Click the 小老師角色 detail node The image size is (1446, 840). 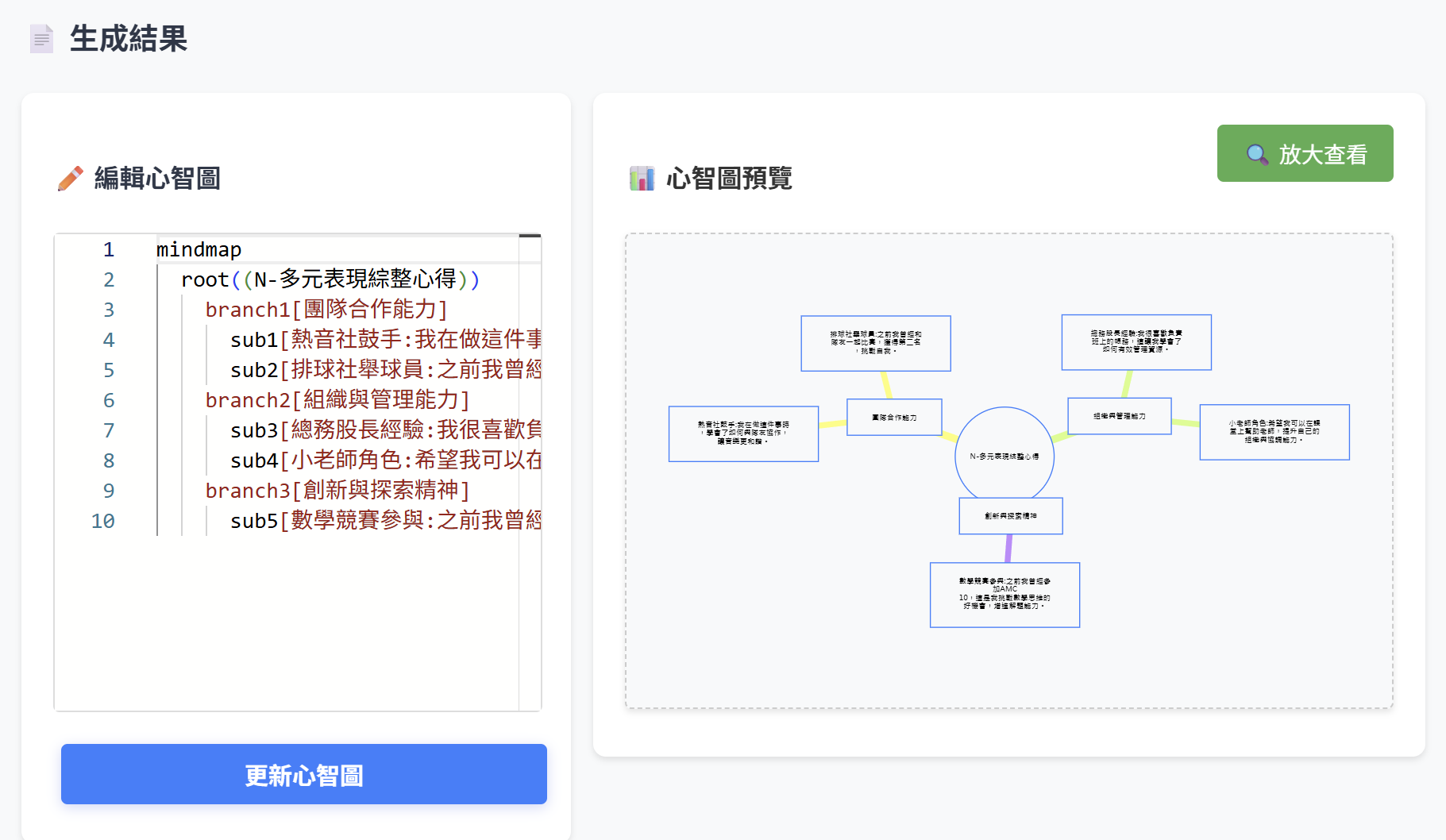coord(1274,432)
